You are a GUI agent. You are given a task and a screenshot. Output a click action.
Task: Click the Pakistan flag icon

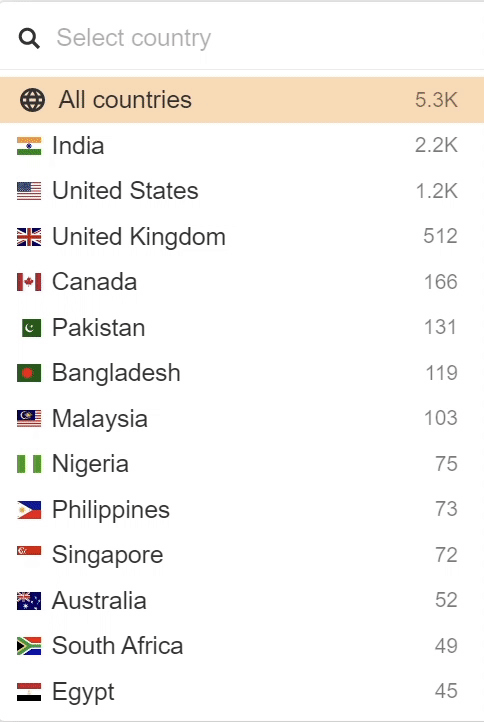pyautogui.click(x=31, y=328)
